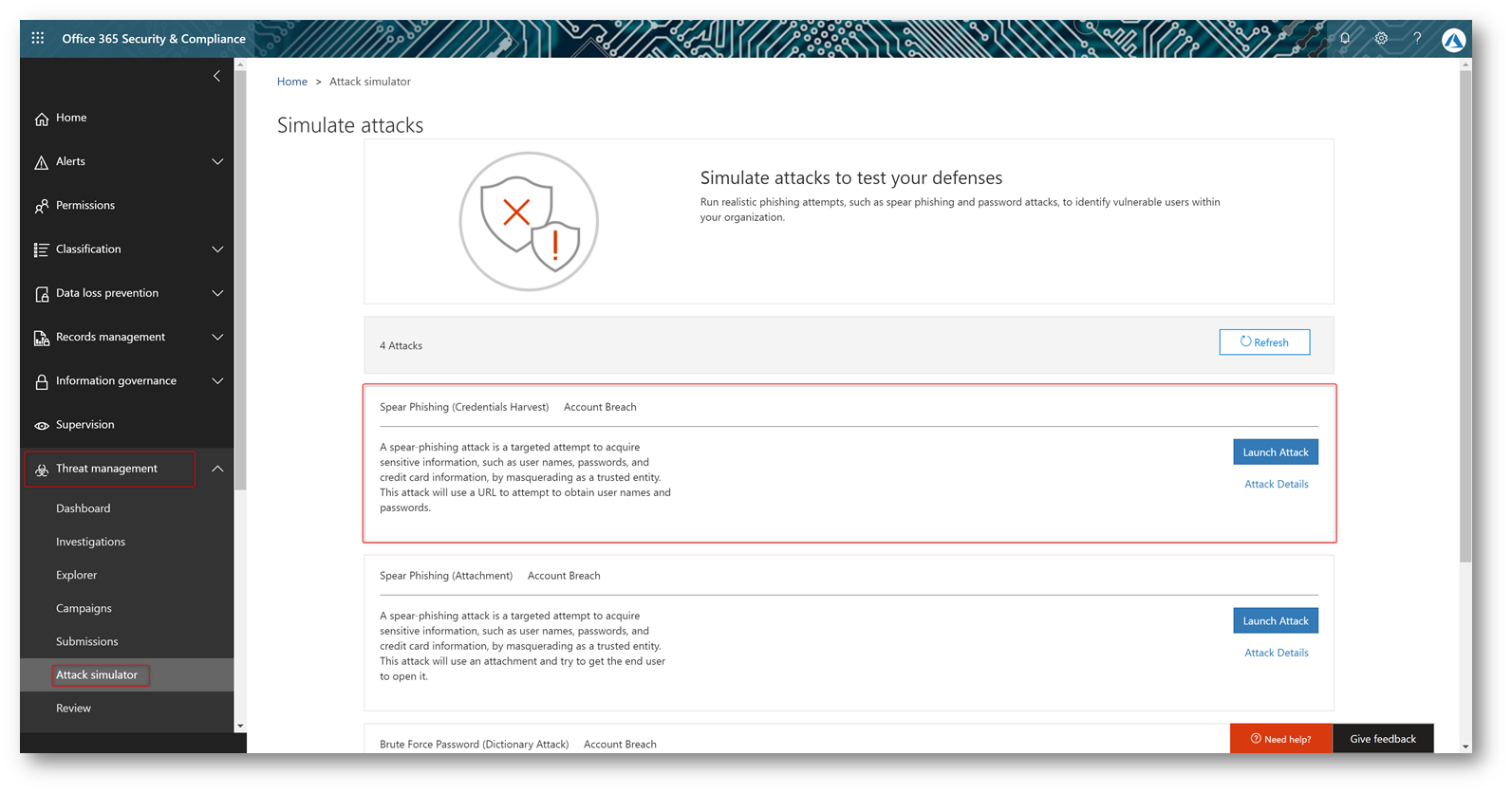Open Explorer under Threat management
This screenshot has height=793, width=1512.
(x=77, y=575)
